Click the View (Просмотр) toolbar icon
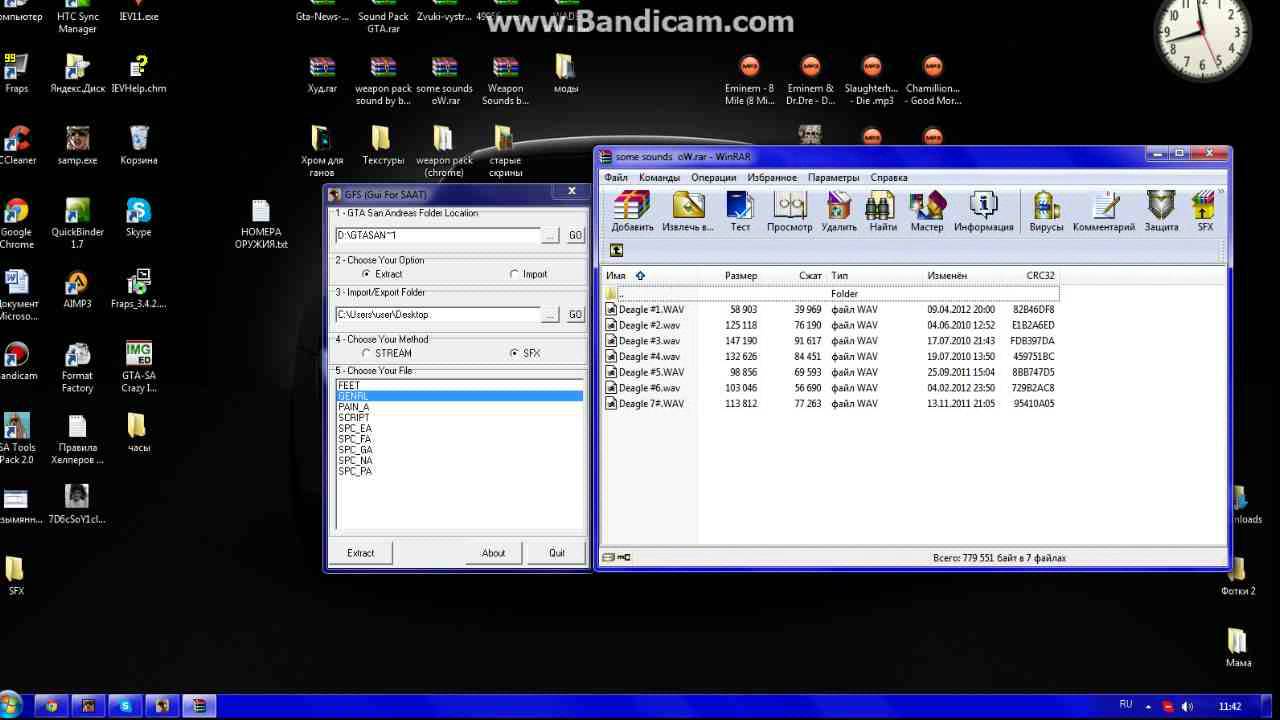Viewport: 1280px width, 720px height. coord(790,212)
